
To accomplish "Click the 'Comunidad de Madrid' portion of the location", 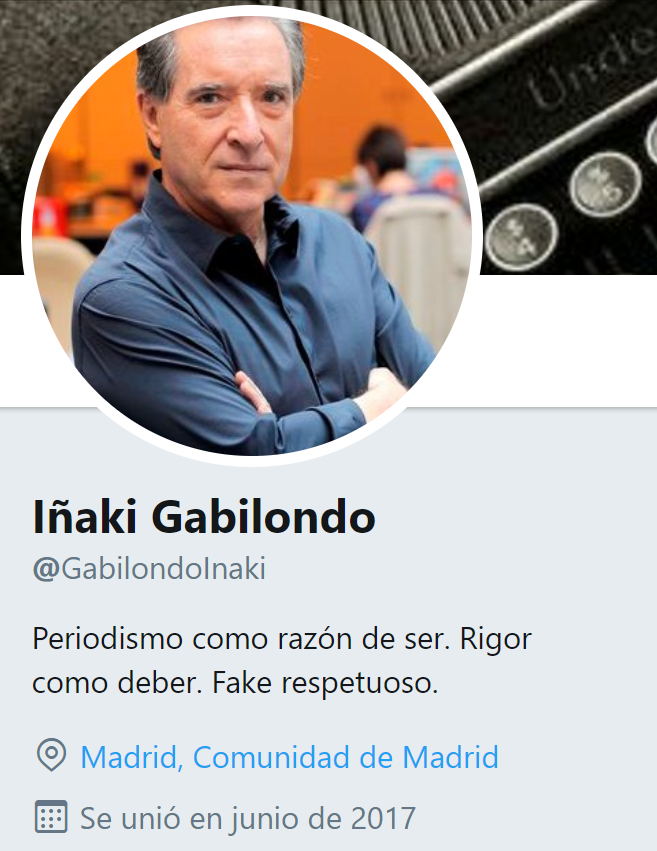I will coord(346,757).
